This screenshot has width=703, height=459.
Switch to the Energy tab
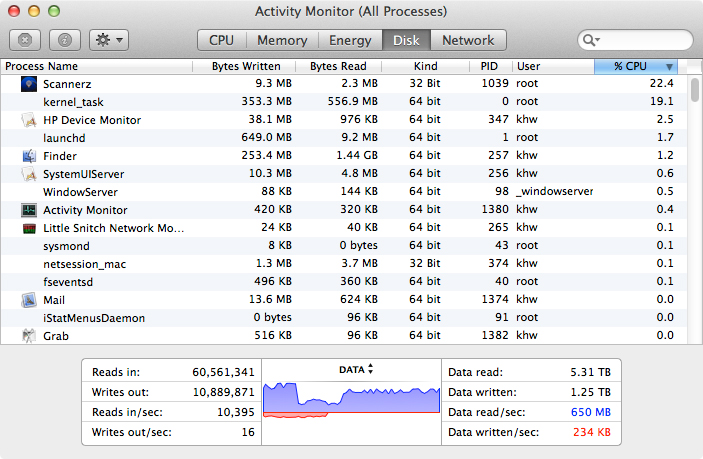(350, 40)
